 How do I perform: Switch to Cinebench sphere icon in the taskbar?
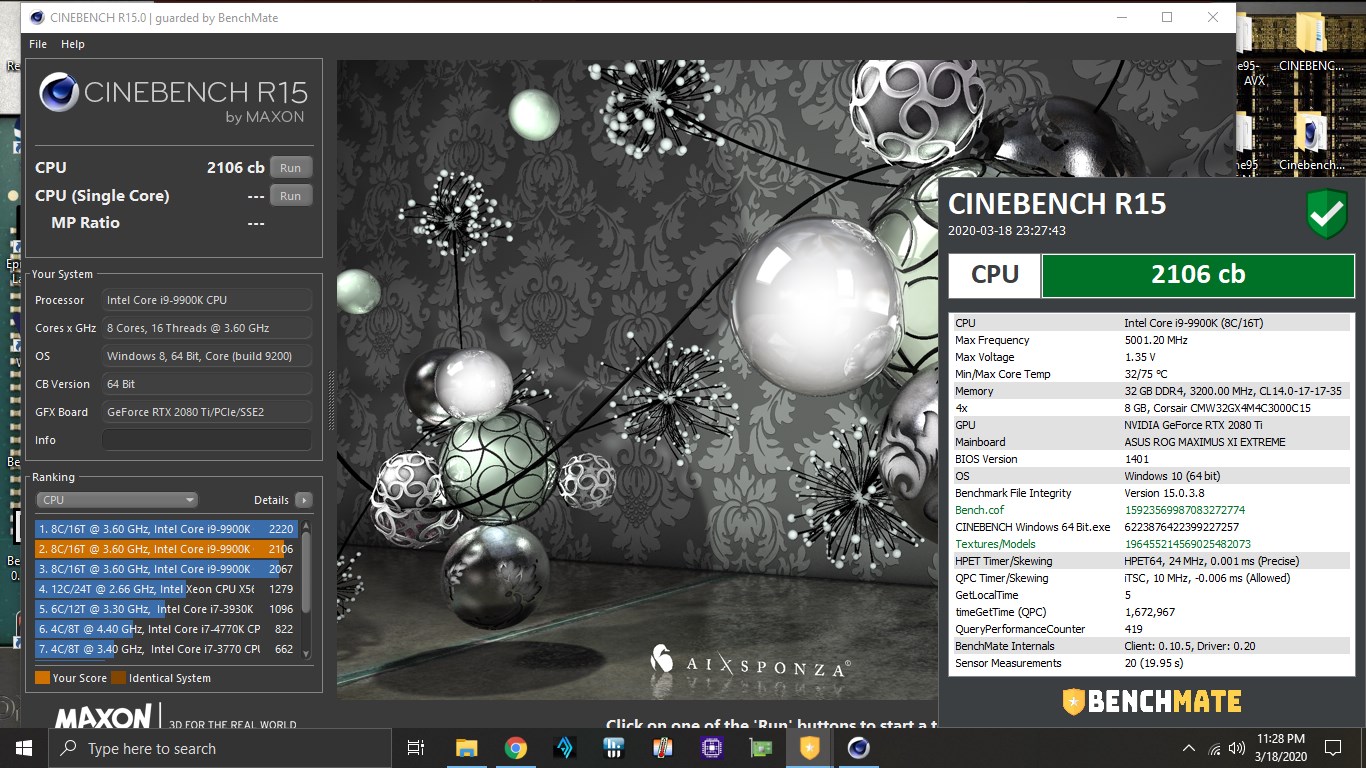[x=858, y=748]
